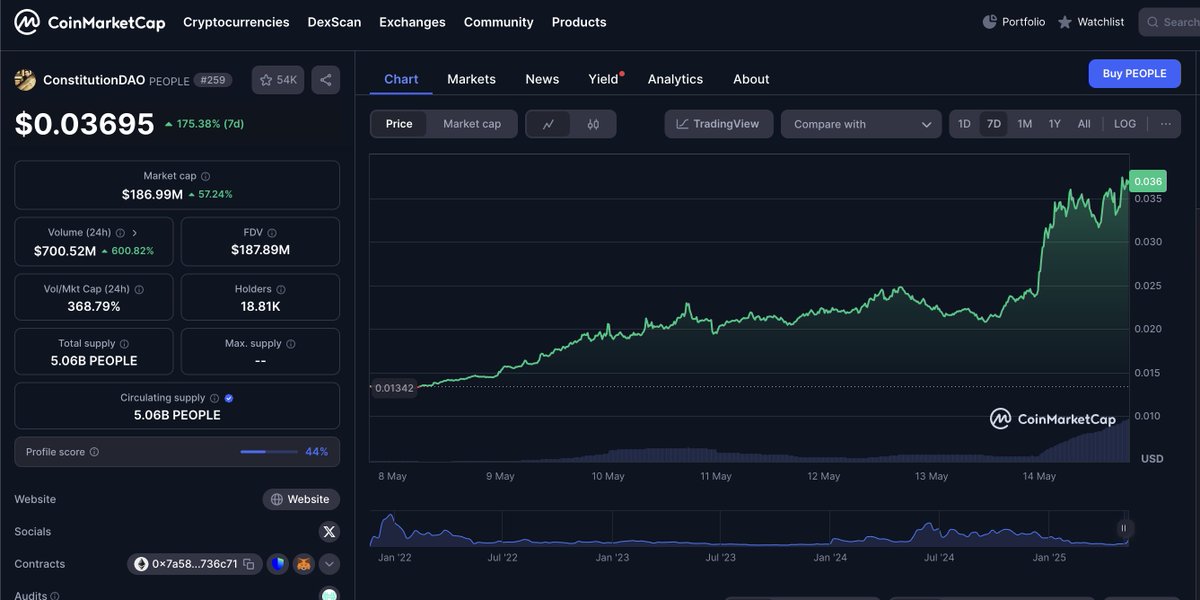Open the Website link button
This screenshot has height=600, width=1200.
point(301,499)
